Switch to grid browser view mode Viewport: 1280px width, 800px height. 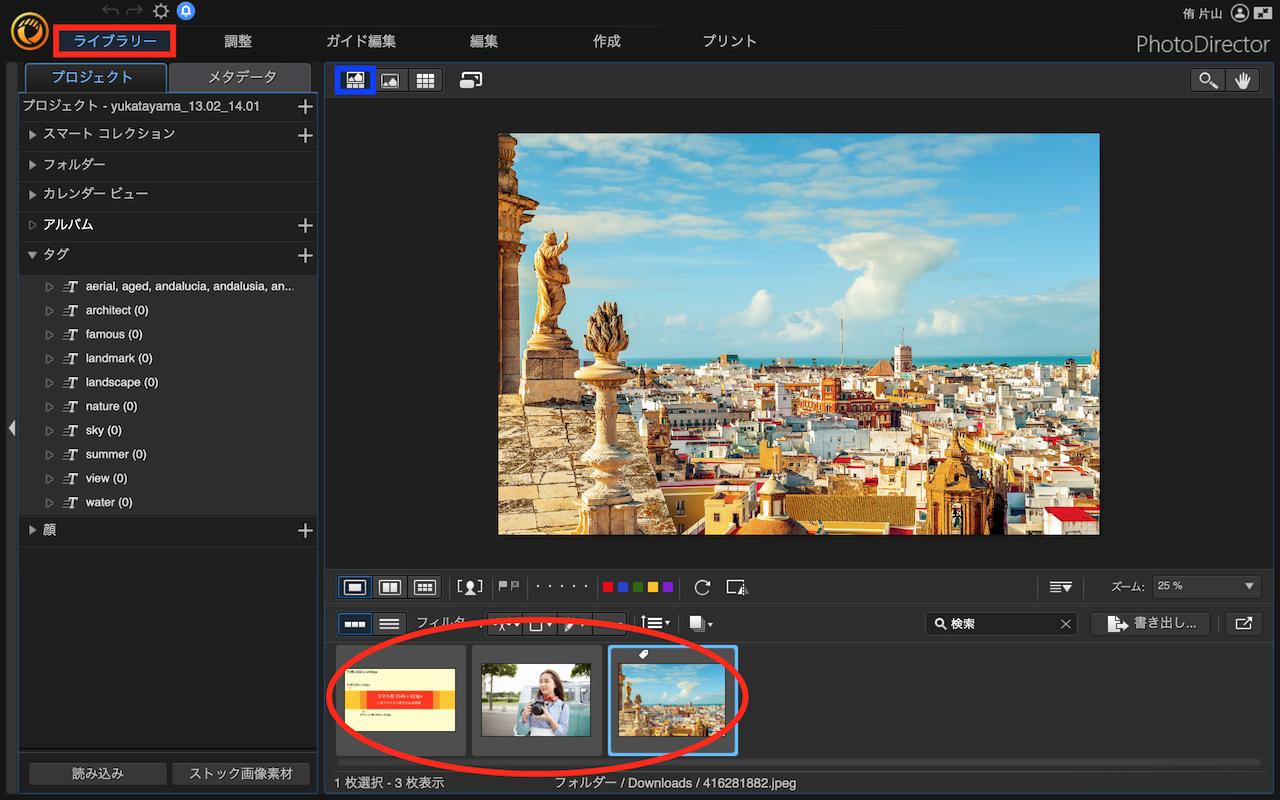(x=425, y=81)
